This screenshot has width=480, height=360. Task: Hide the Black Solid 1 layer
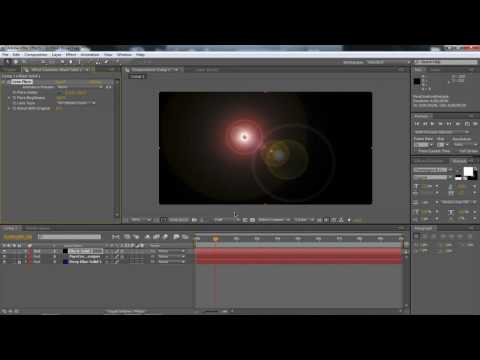4,251
